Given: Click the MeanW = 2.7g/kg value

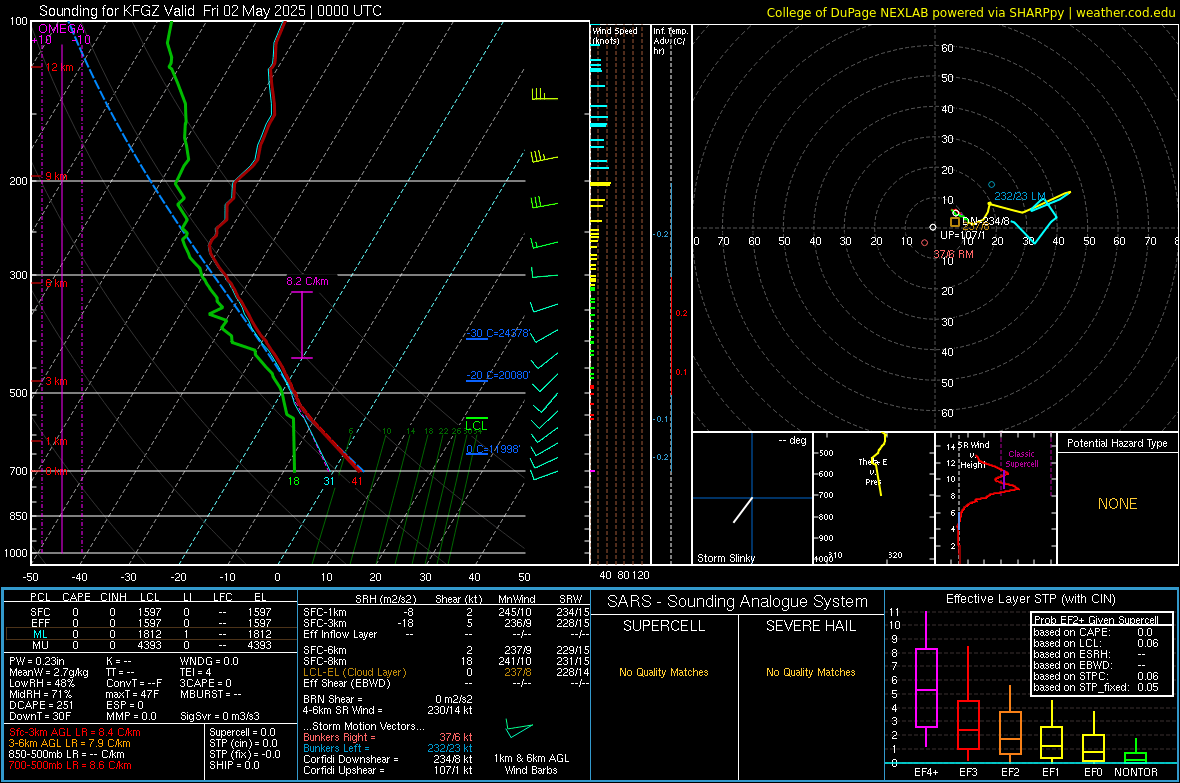Looking at the screenshot, I should click(x=48, y=672).
